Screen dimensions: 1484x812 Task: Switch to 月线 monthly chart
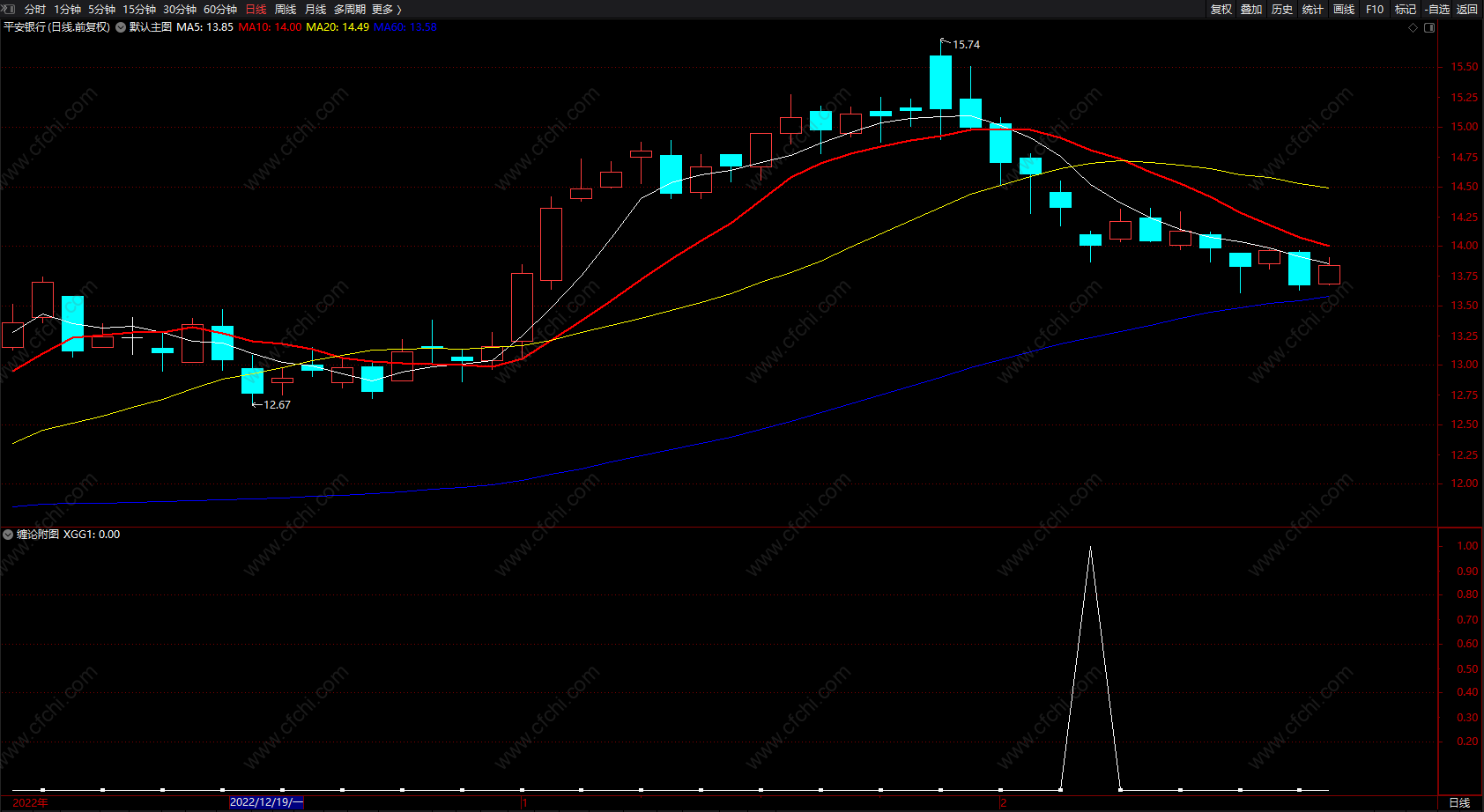click(315, 10)
